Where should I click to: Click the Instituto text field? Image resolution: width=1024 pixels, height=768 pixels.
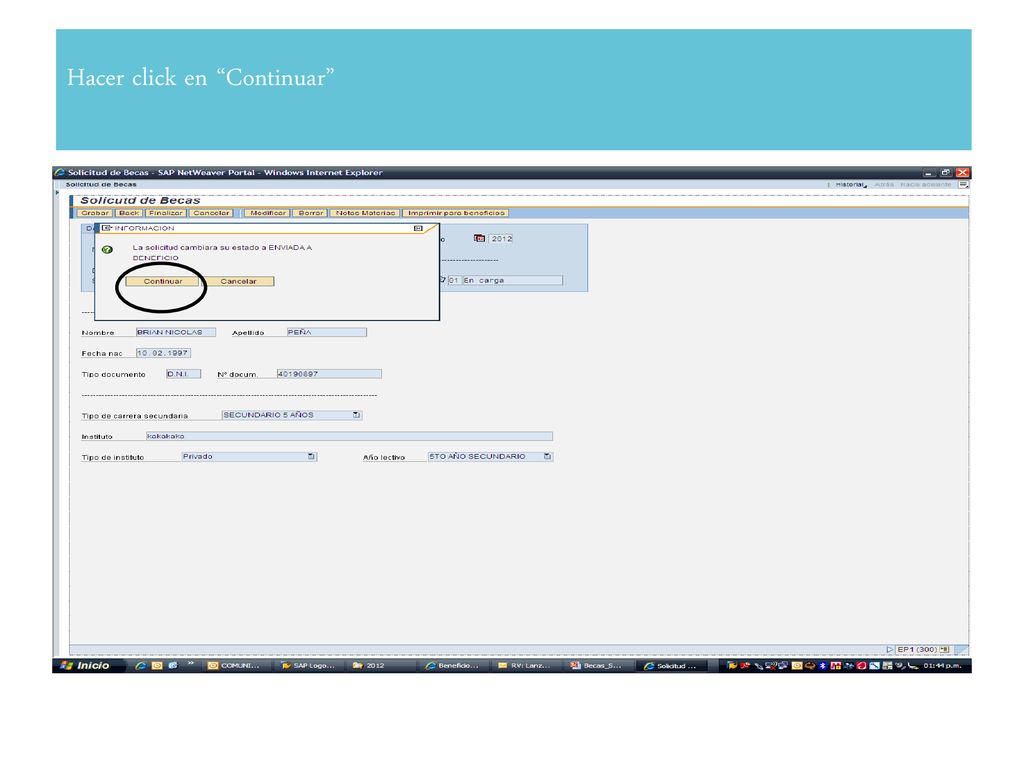349,436
